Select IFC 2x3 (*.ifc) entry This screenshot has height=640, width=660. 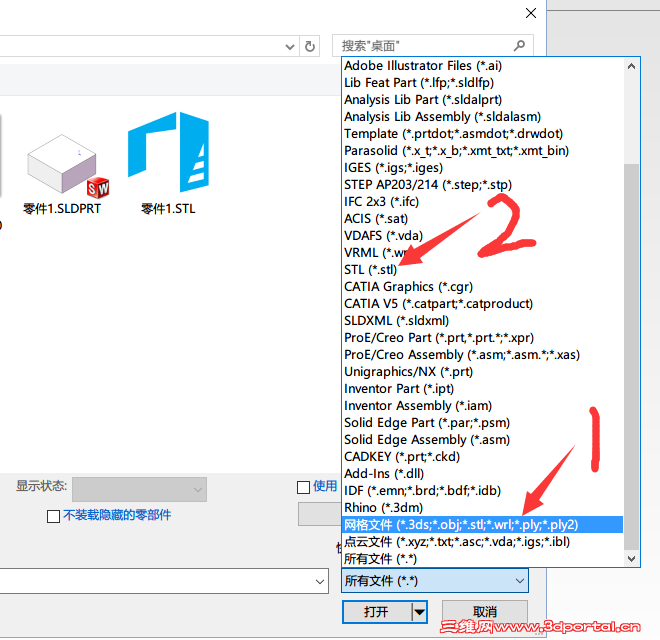tap(482, 202)
